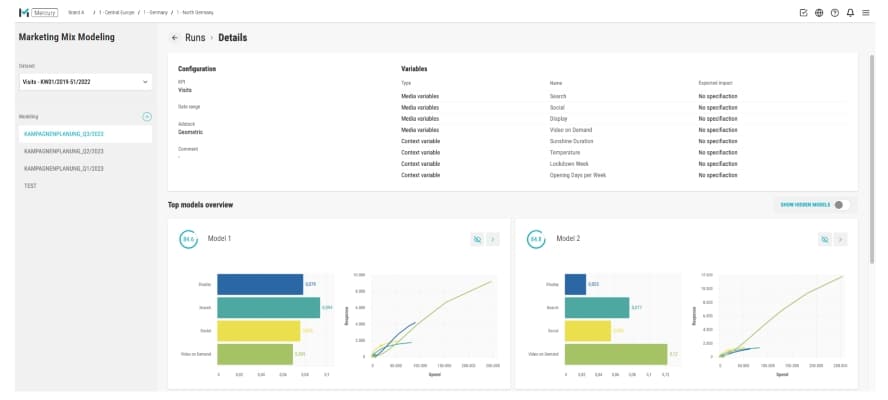Click No specification for Search row
Image resolution: width=888 pixels, height=400 pixels.
718,96
